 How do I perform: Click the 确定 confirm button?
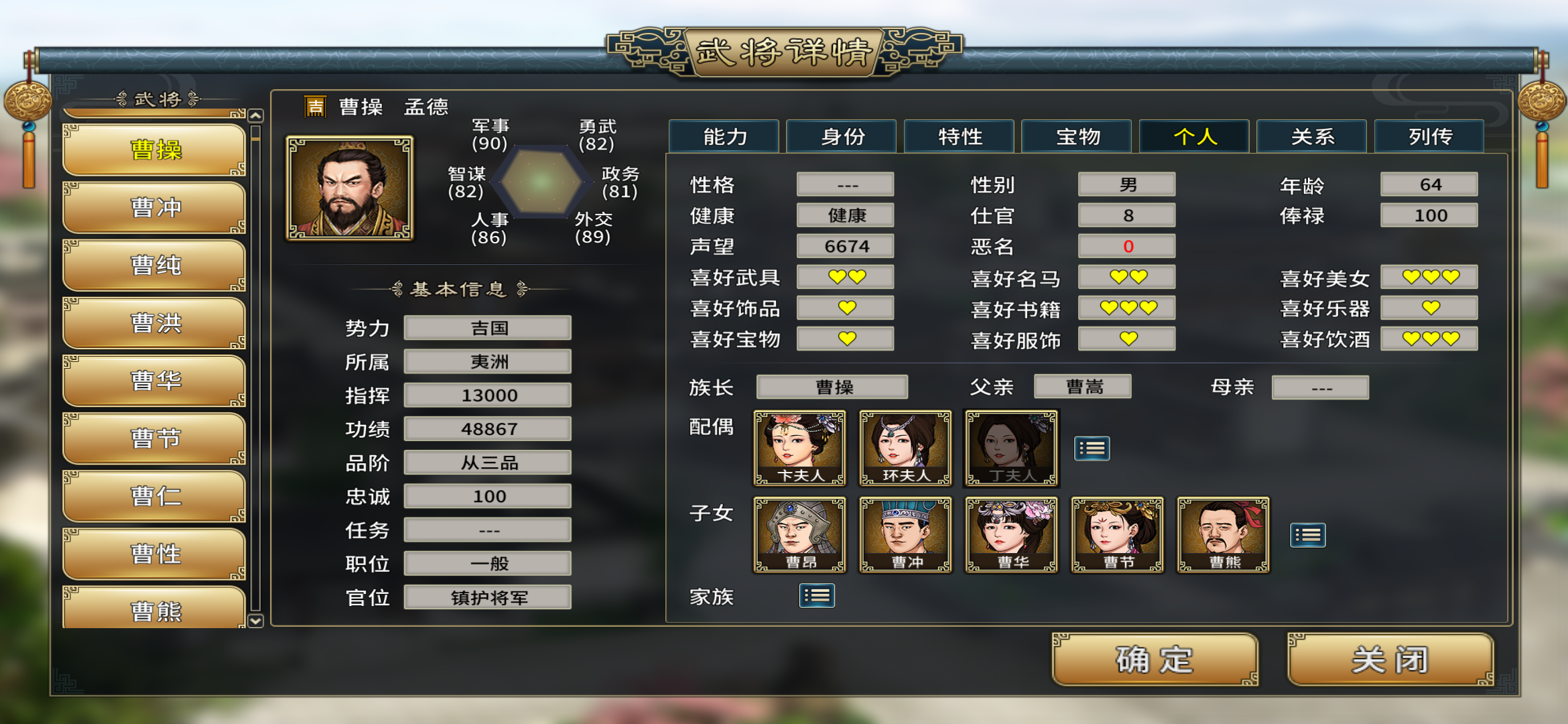[1155, 660]
